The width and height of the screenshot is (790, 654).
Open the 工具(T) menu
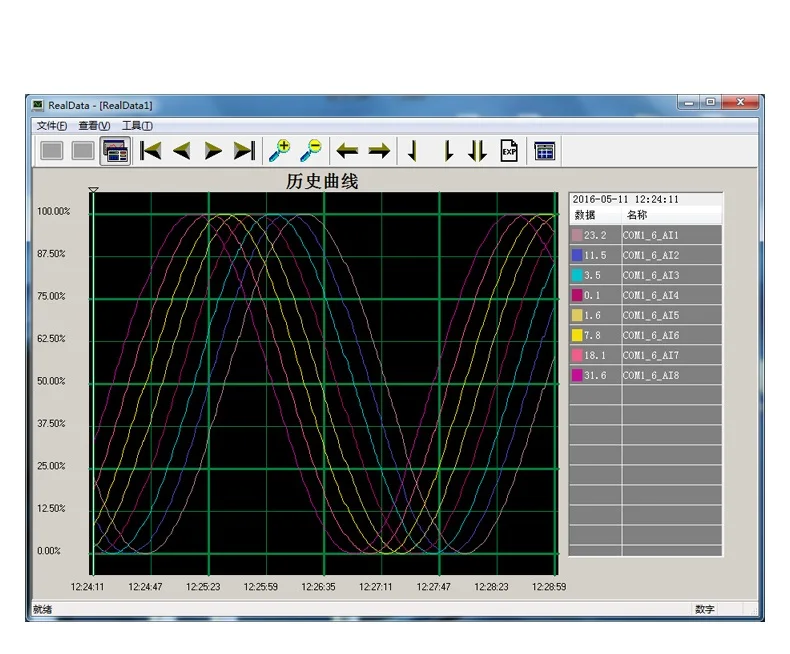[x=137, y=126]
